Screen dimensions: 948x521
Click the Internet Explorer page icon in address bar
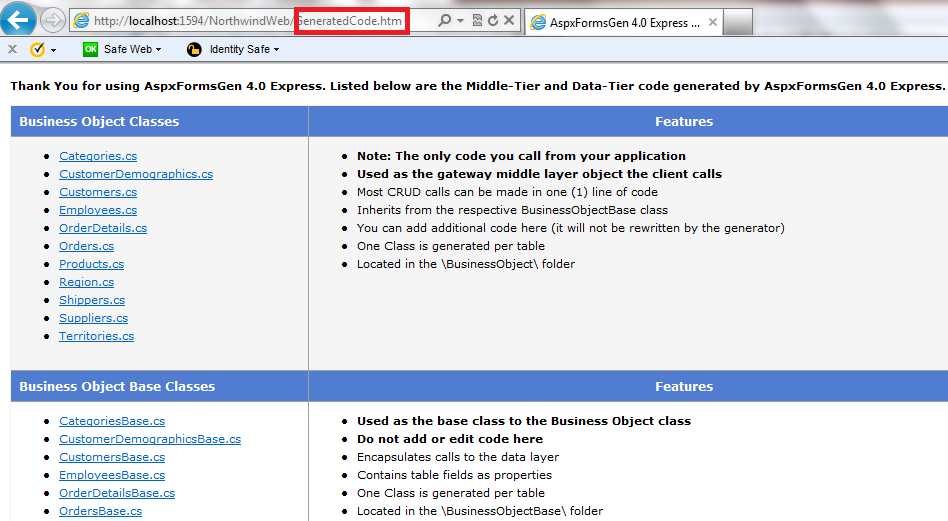click(81, 21)
